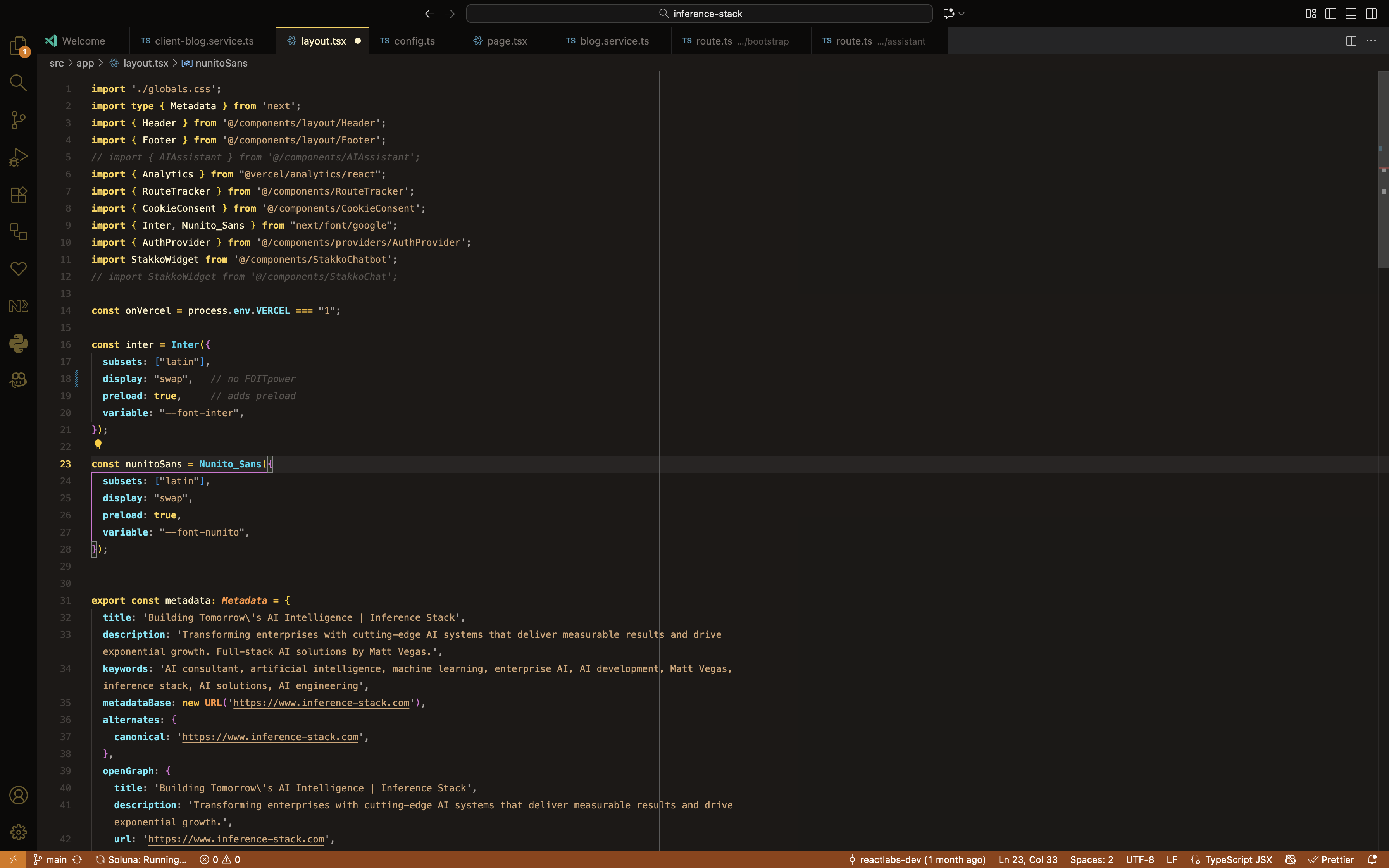
Task: Click the lightbulb code action icon
Action: tap(98, 444)
